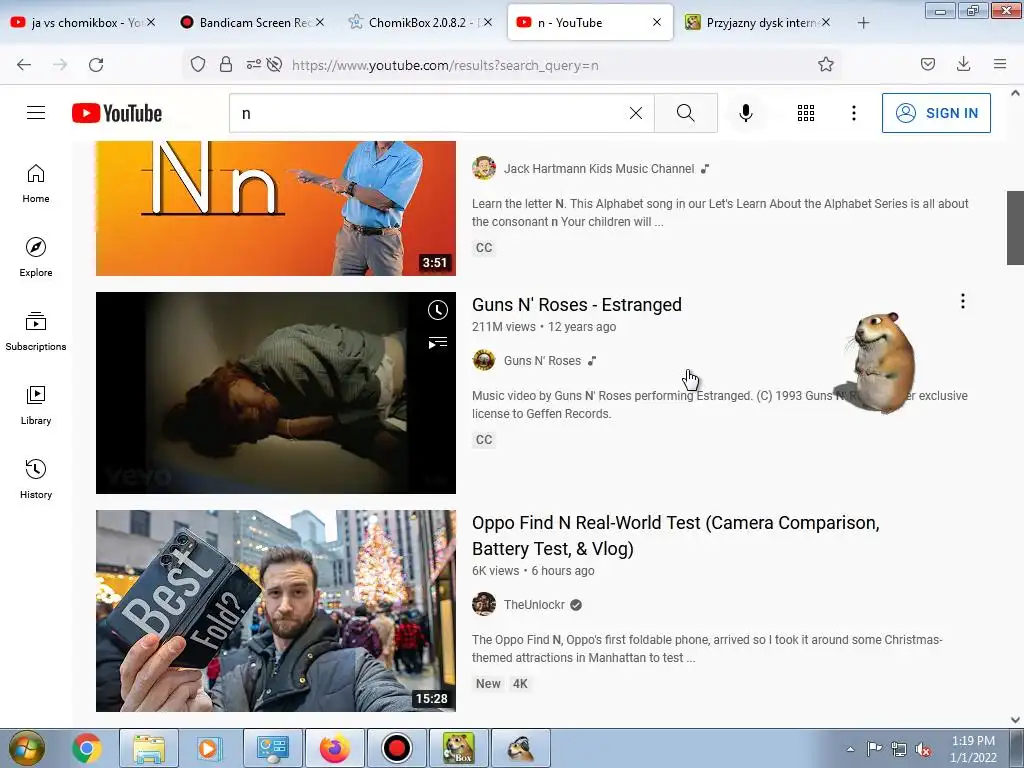
Task: Click the scrollbar down arrow
Action: point(1015,720)
